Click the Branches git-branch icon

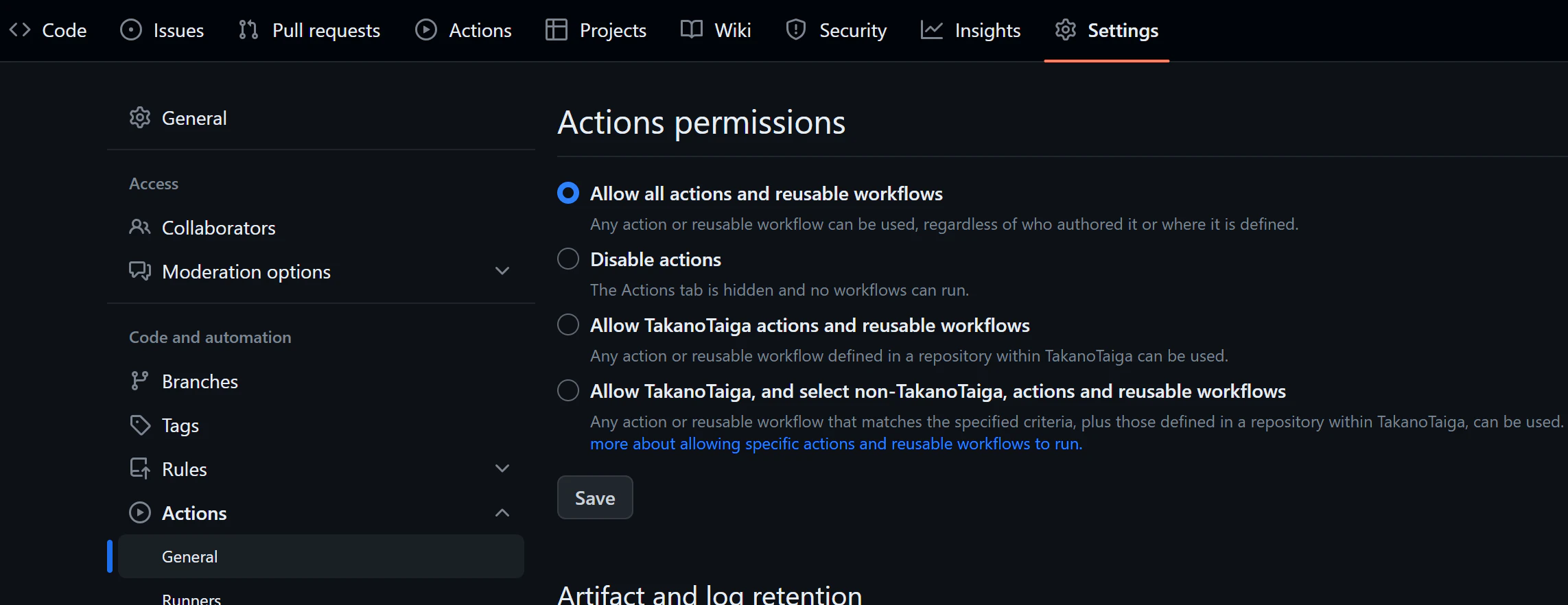click(x=140, y=381)
